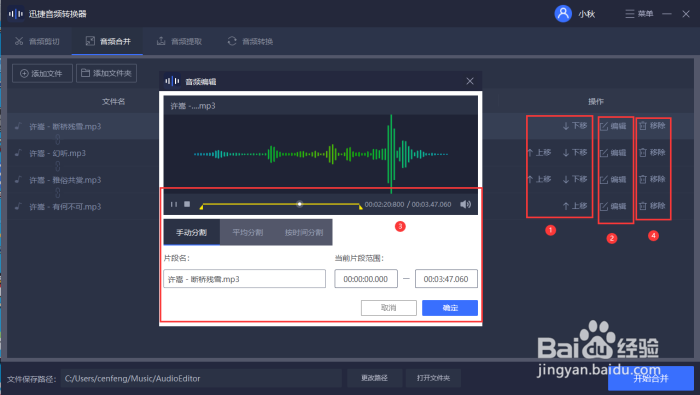Move 幻听.mp3 down with 下移

click(575, 153)
